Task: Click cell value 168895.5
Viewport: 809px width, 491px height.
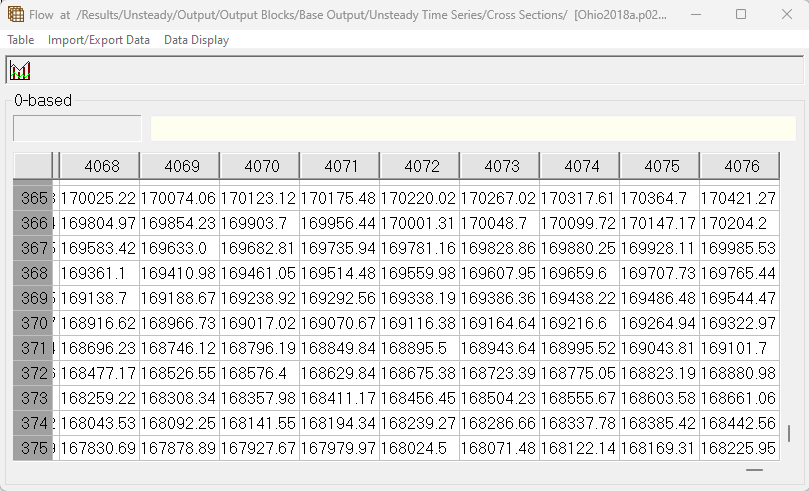Action: coord(418,348)
